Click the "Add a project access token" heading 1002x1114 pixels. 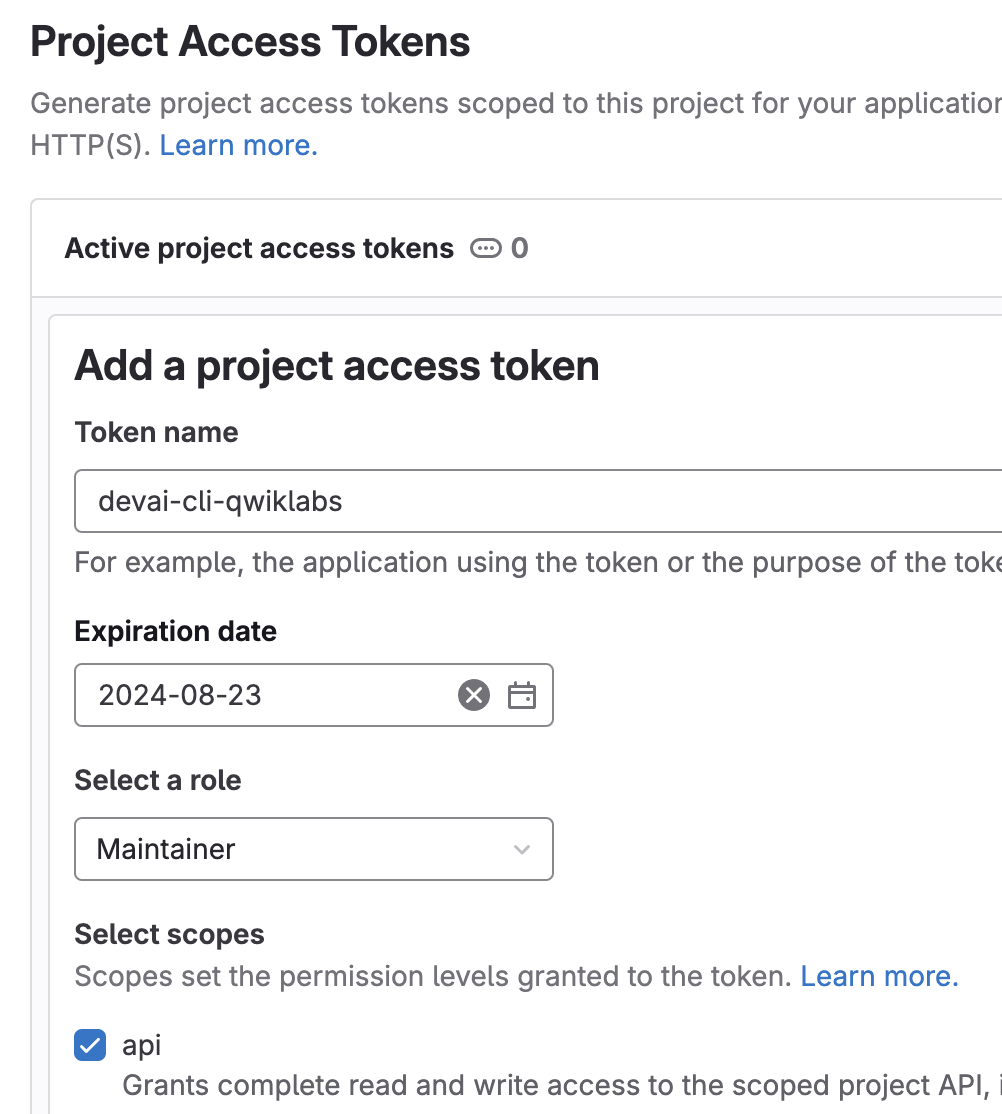337,366
